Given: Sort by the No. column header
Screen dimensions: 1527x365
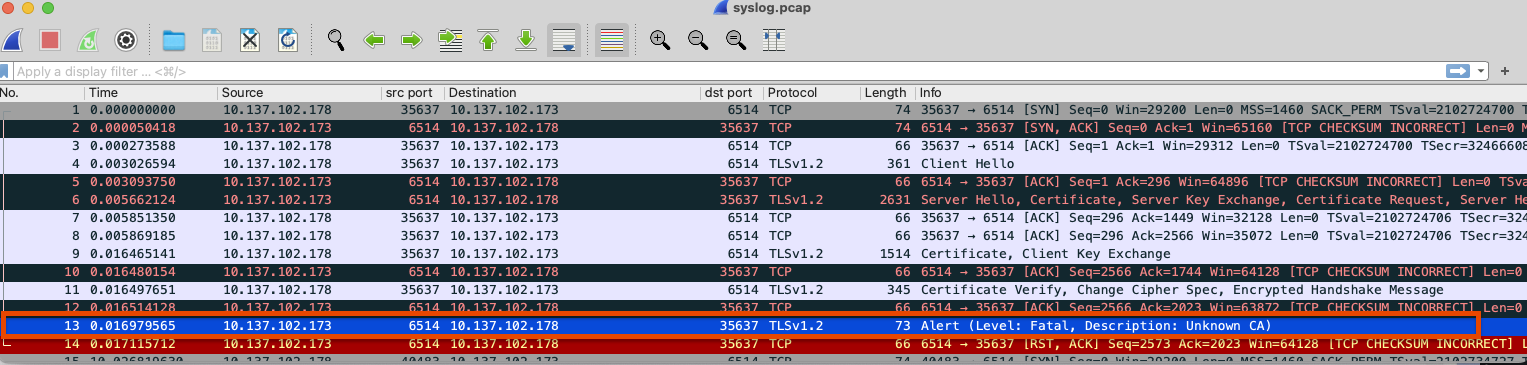Looking at the screenshot, I should coord(42,93).
